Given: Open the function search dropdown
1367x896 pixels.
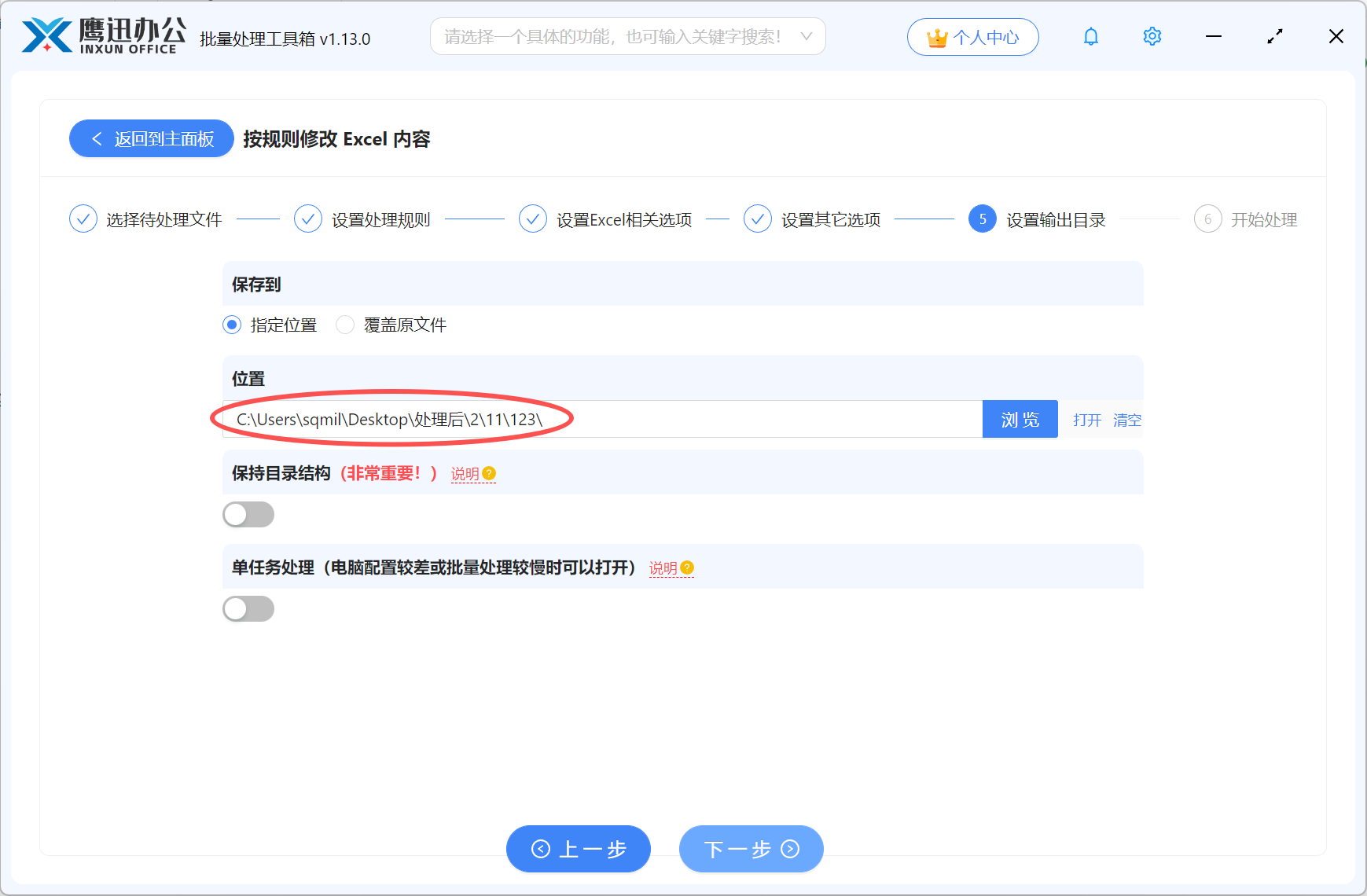Looking at the screenshot, I should click(807, 36).
